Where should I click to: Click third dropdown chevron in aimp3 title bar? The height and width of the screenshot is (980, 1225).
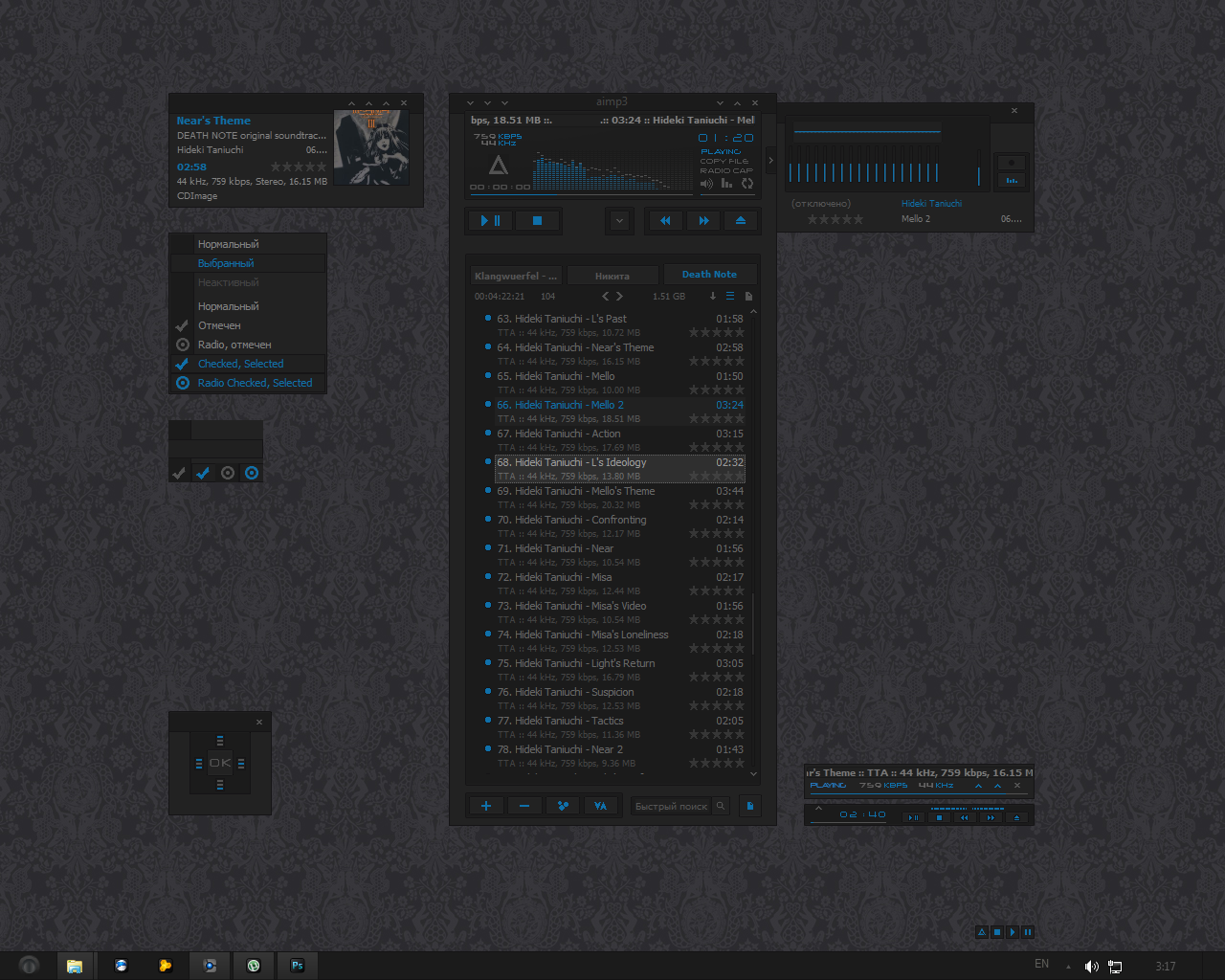click(x=504, y=102)
